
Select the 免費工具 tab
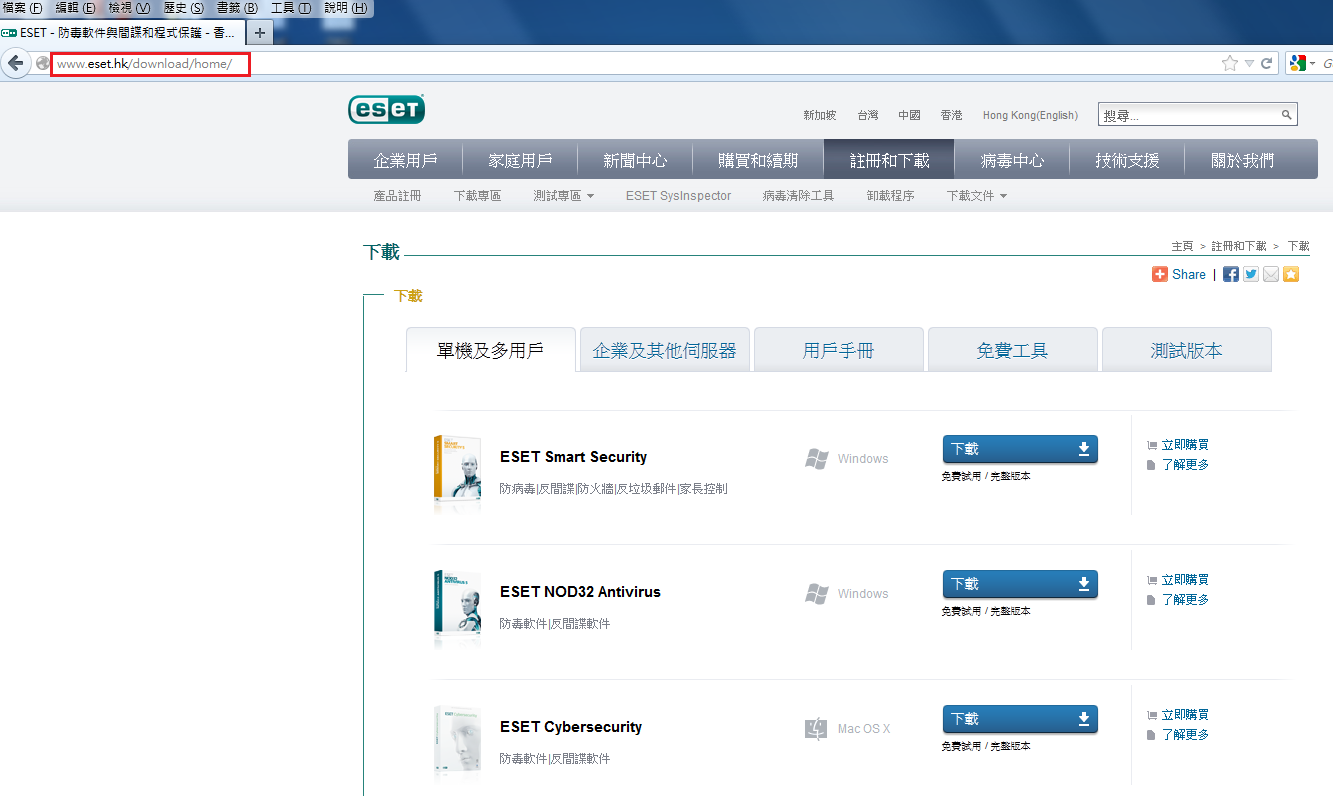pyautogui.click(x=1012, y=350)
